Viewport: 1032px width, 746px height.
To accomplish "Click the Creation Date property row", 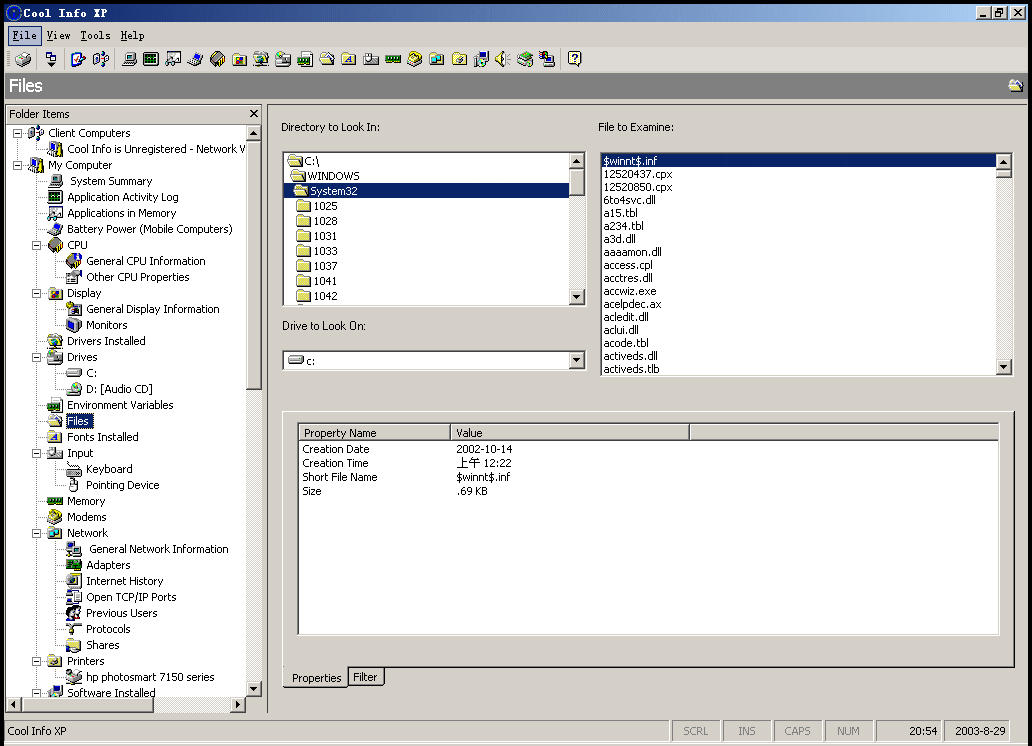I will click(648, 449).
